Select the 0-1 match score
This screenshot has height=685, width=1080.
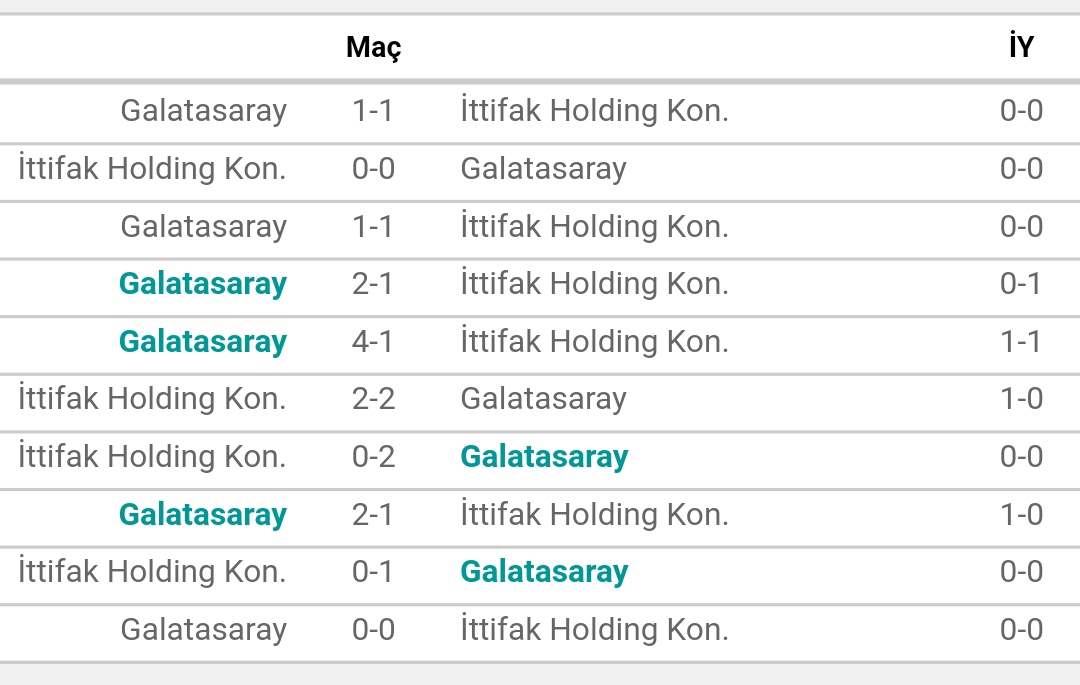373,571
